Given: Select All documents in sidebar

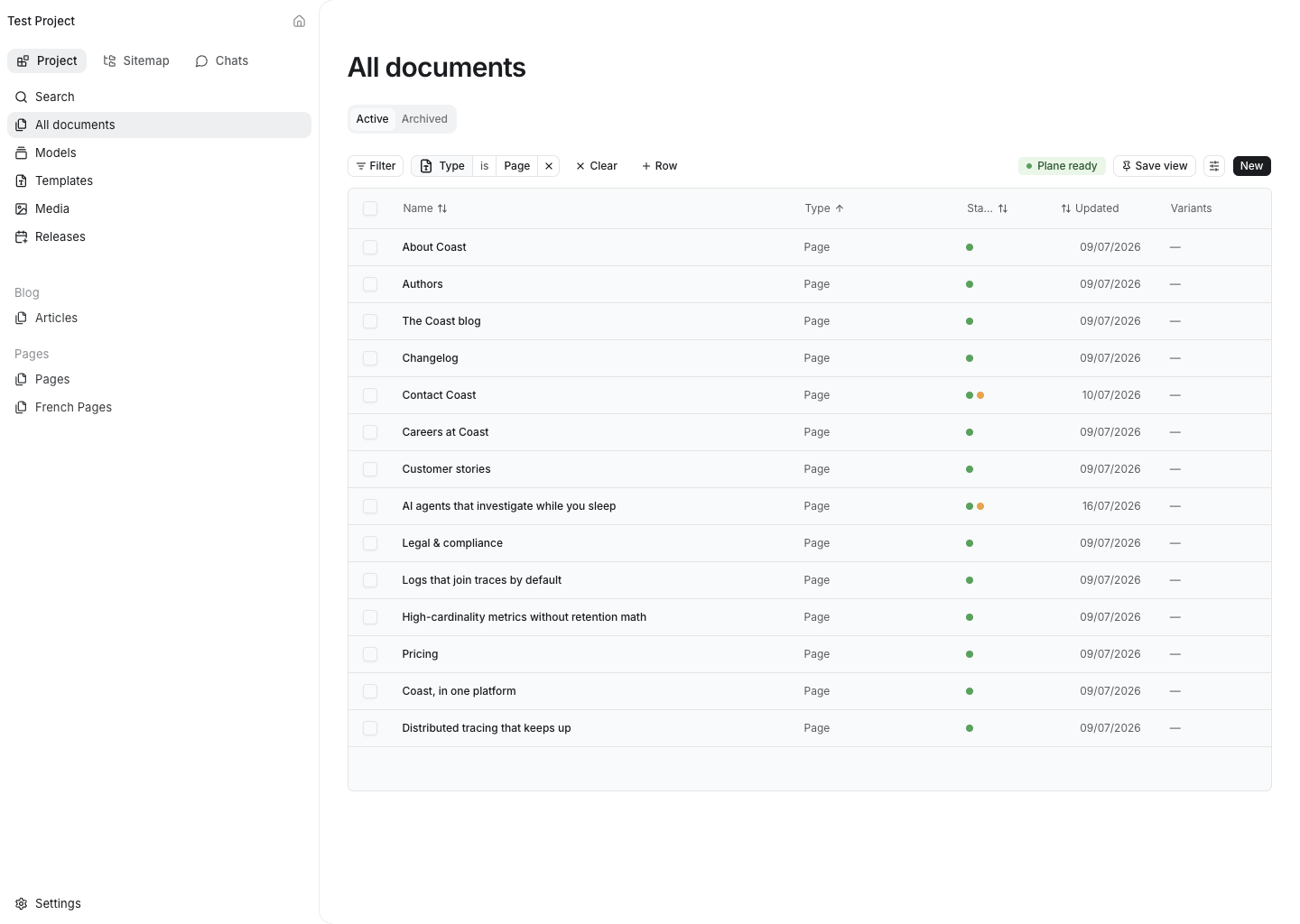Looking at the screenshot, I should pyautogui.click(x=159, y=125).
